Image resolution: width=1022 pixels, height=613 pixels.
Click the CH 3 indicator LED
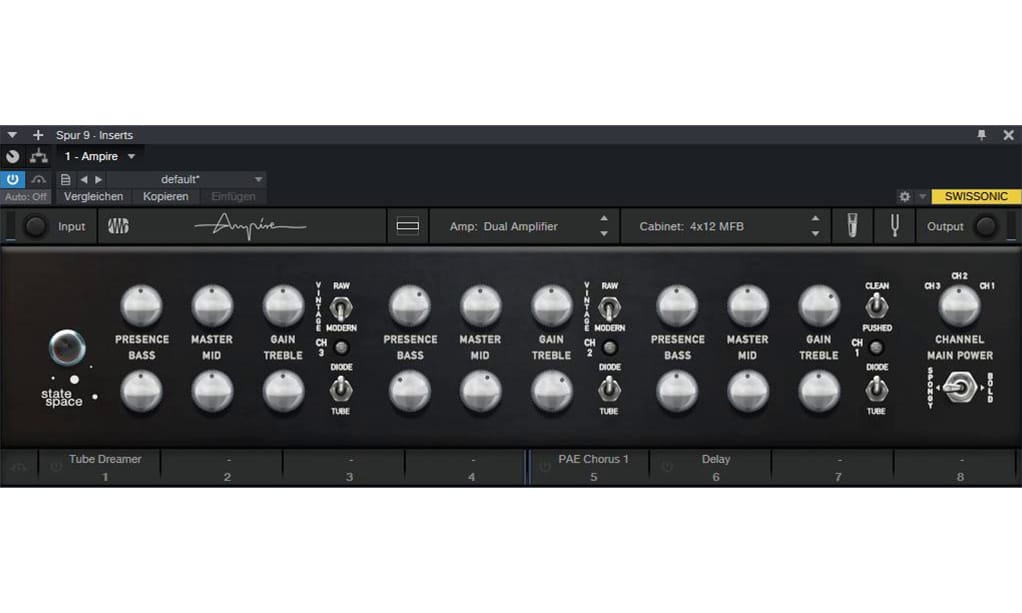(x=341, y=348)
